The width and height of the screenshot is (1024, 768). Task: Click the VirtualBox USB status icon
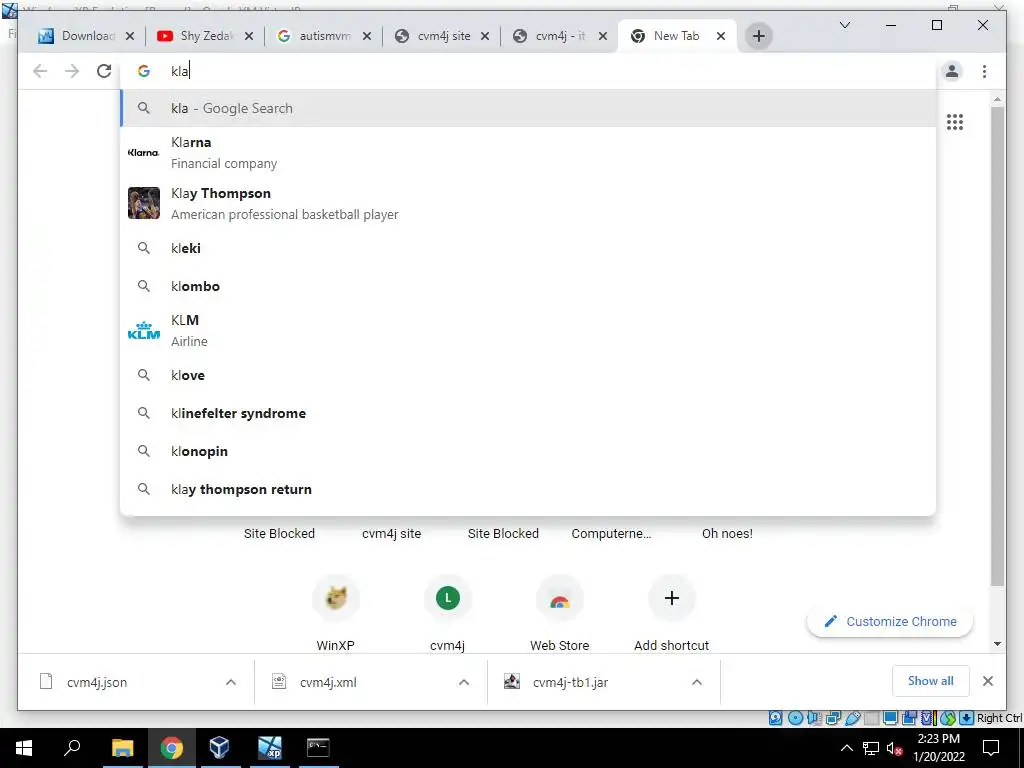click(853, 718)
